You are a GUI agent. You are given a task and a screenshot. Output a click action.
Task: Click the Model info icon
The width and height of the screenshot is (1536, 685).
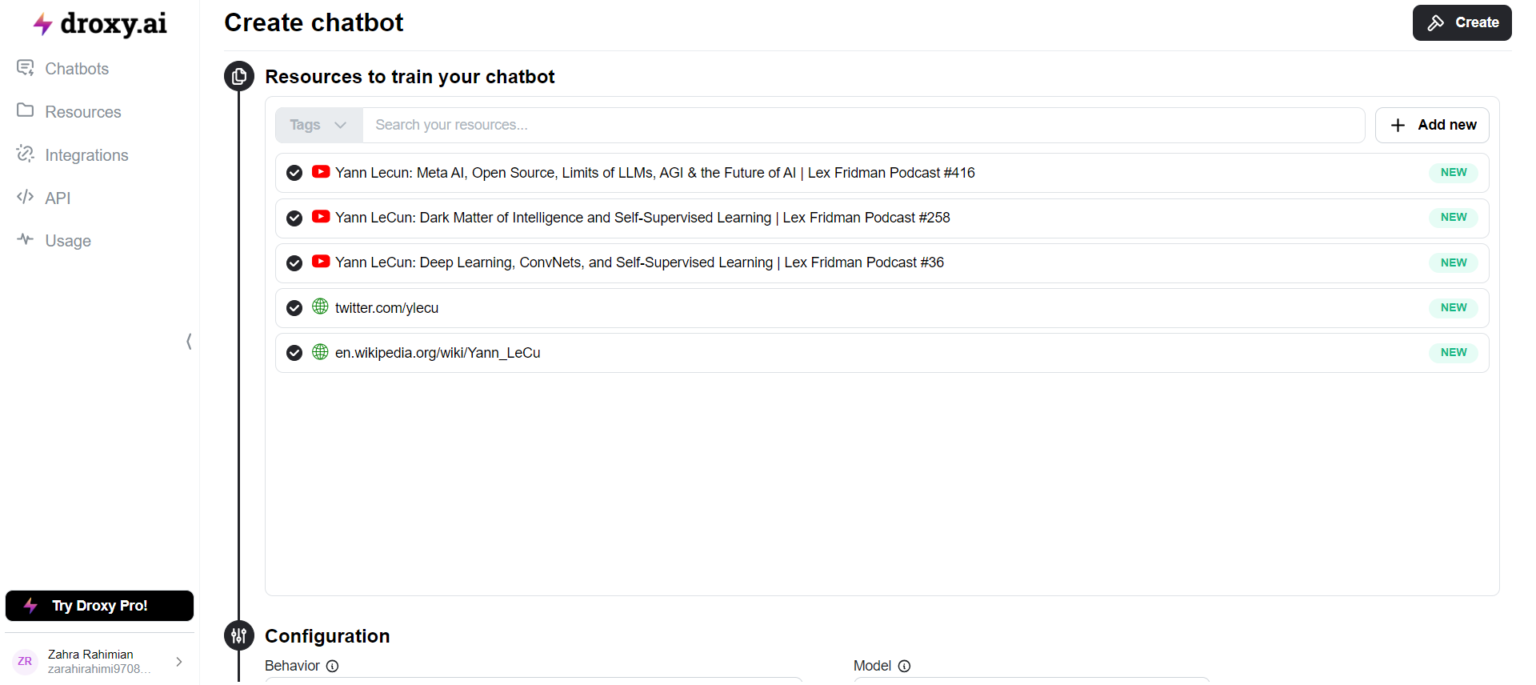click(x=904, y=666)
